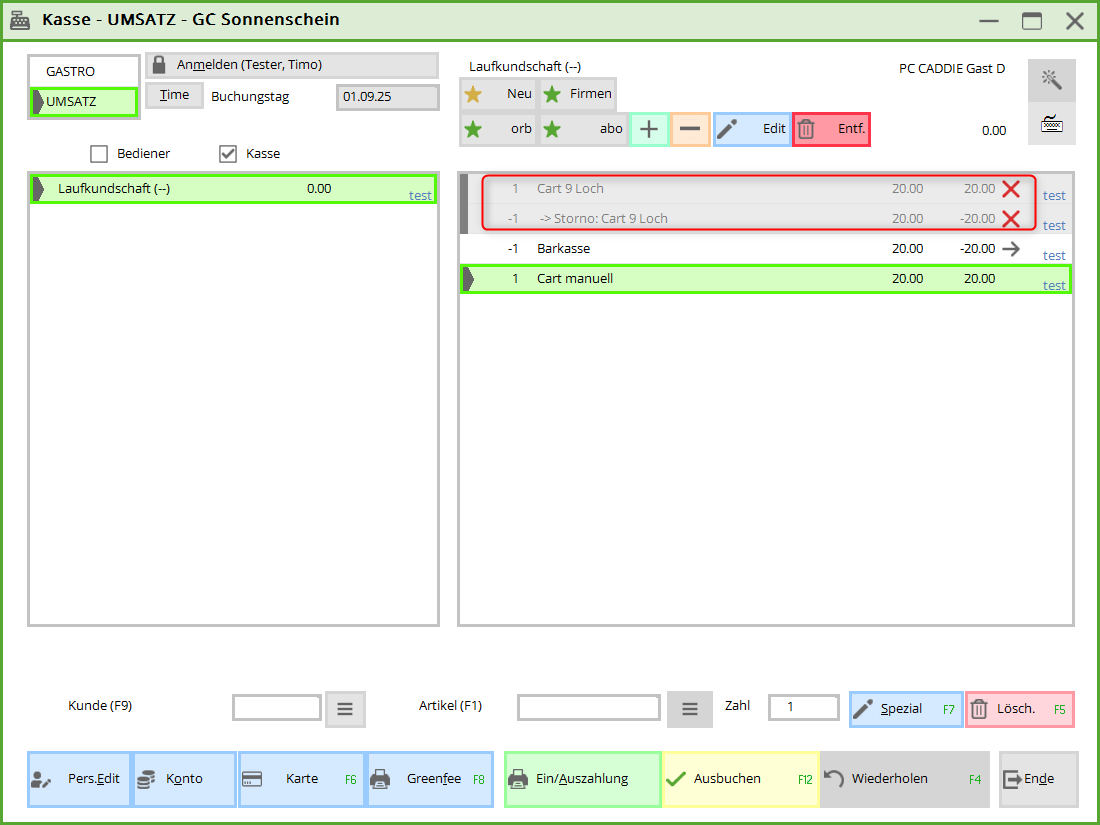Click the magic wand icon
This screenshot has height=825, width=1100.
point(1051,80)
